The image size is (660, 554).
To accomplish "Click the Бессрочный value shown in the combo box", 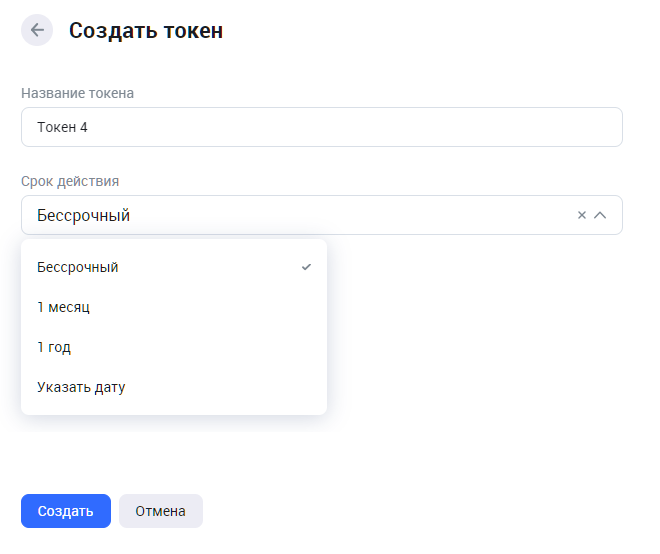I will point(83,215).
